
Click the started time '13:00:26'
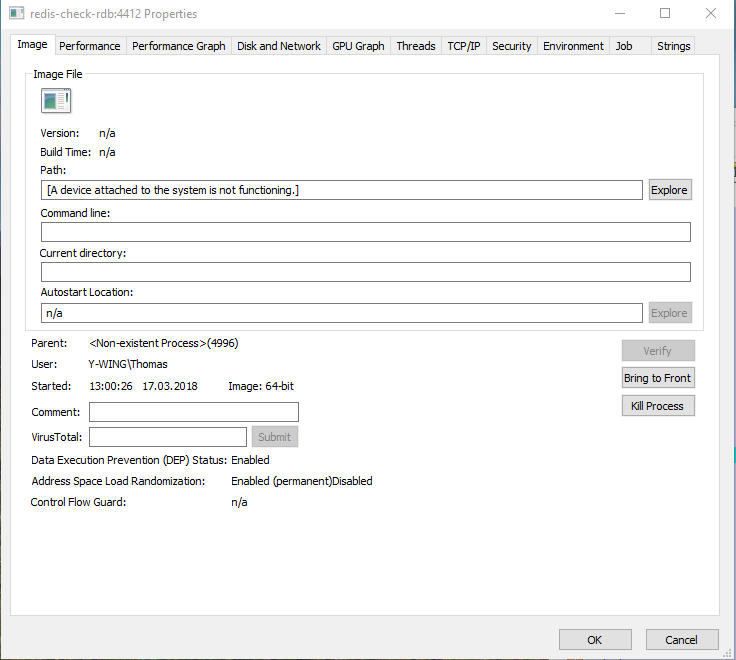click(111, 386)
